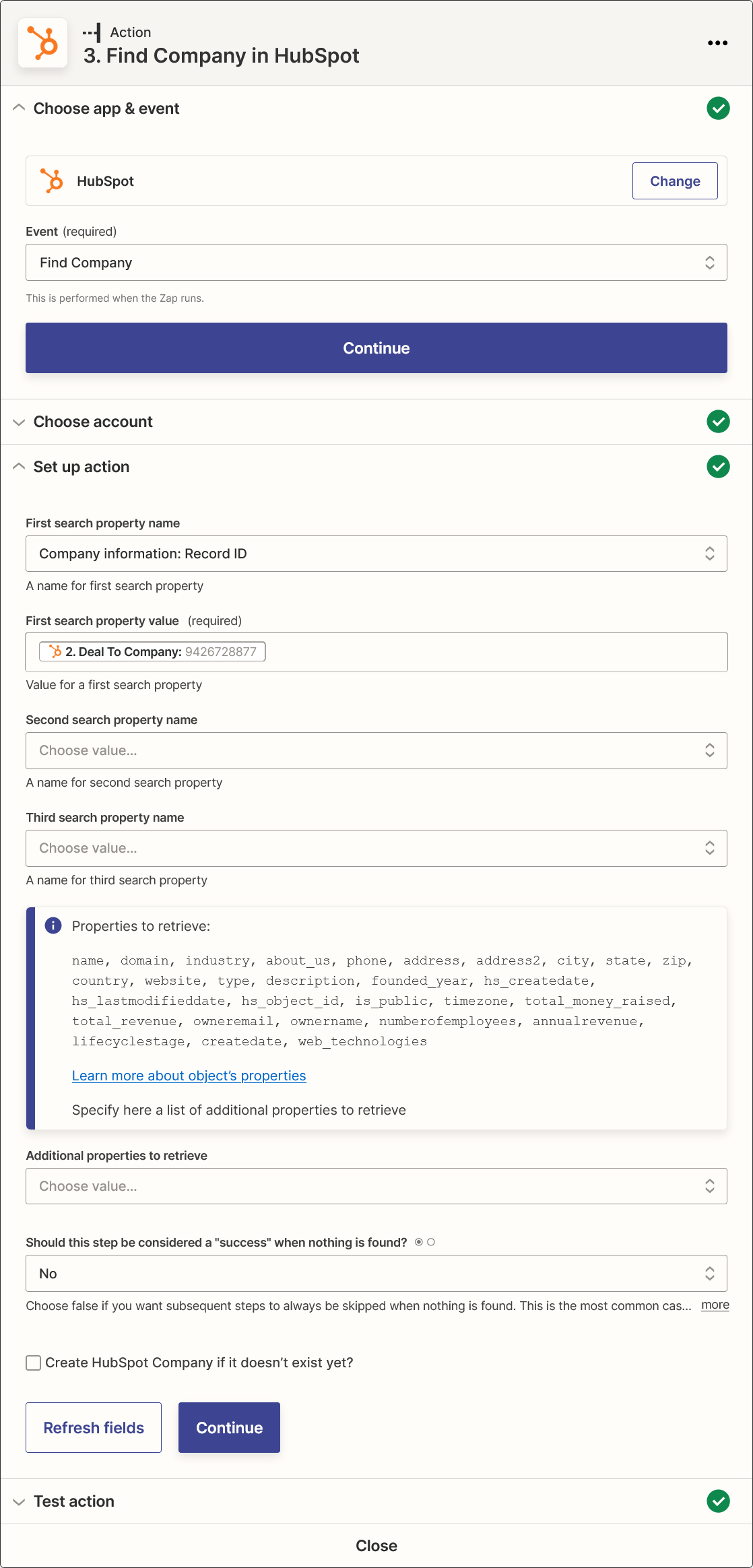Click the Action step type icon
Image resolution: width=753 pixels, height=1568 pixels.
pos(92,32)
